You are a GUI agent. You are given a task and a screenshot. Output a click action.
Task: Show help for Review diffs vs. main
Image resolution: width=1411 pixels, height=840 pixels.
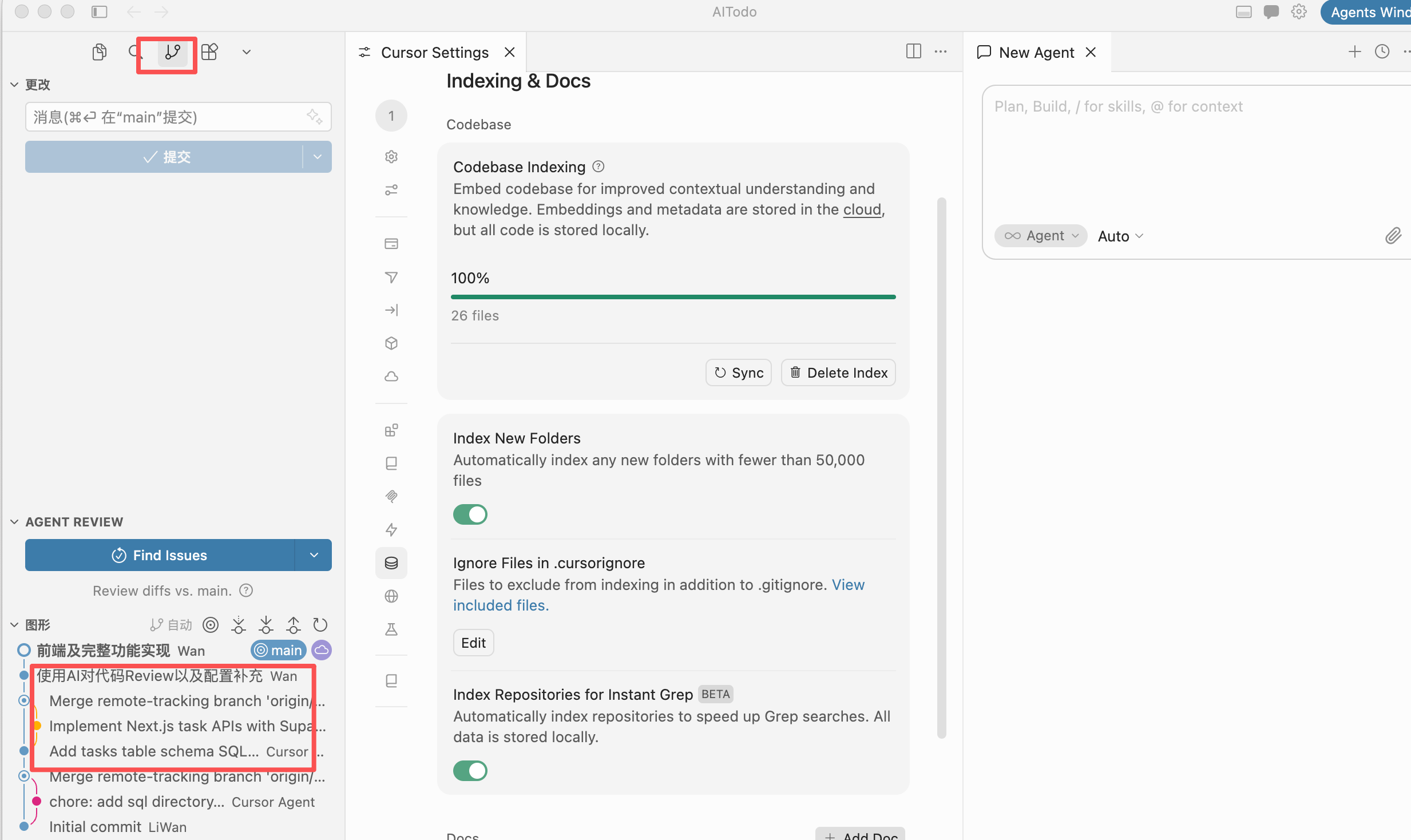(x=246, y=591)
